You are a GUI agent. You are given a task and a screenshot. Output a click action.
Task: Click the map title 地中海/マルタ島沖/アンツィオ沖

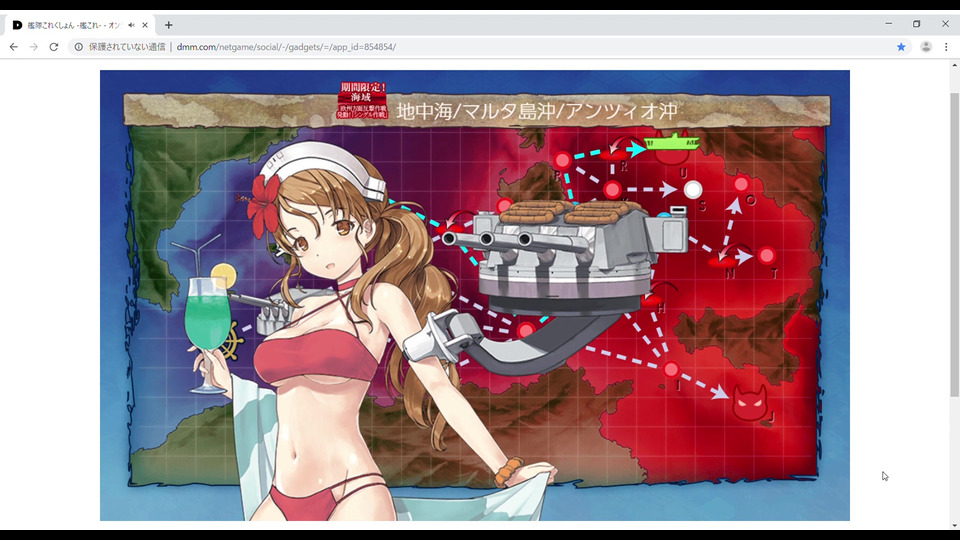click(537, 111)
